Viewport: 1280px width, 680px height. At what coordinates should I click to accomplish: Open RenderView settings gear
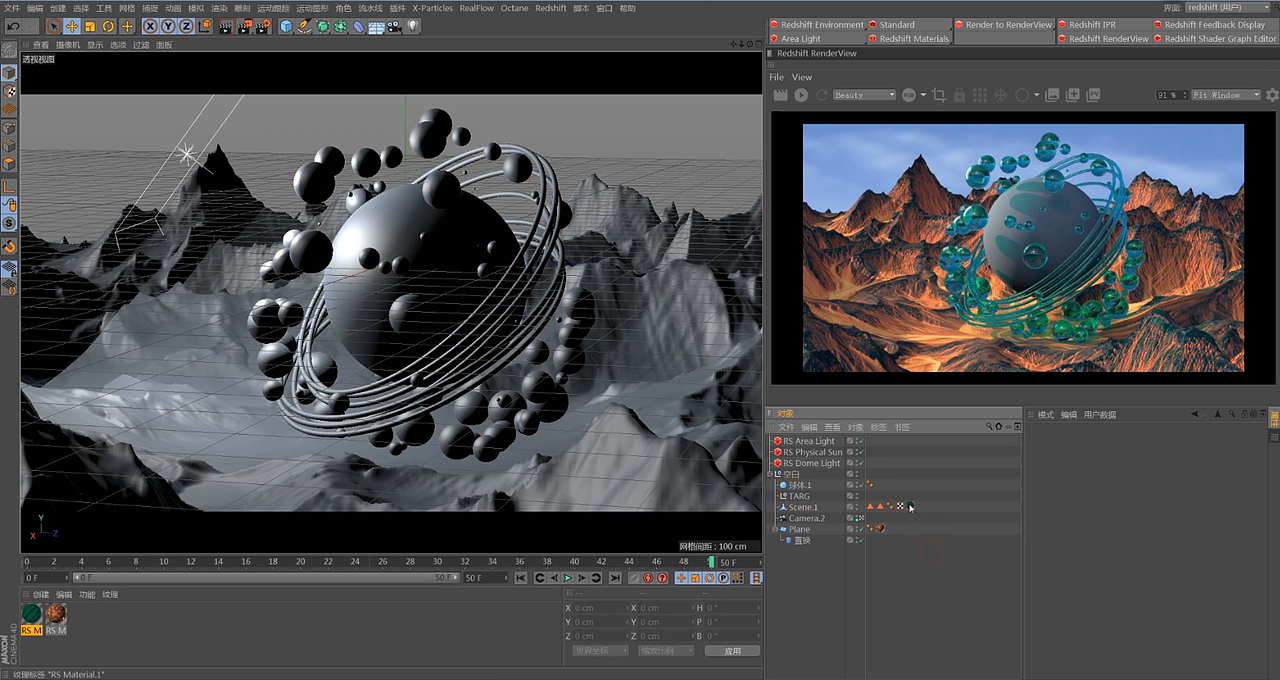click(x=1272, y=95)
